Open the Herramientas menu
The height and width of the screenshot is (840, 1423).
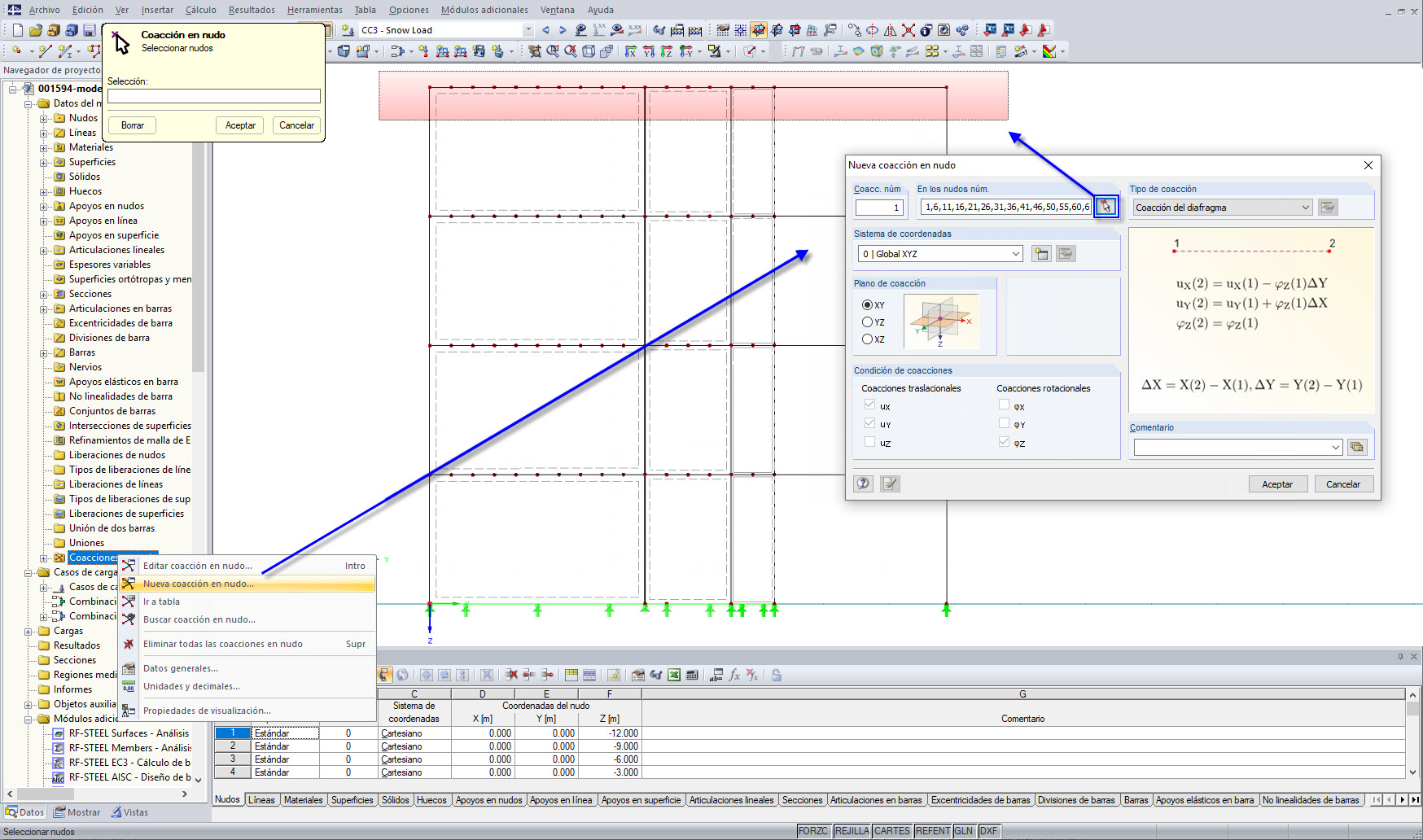click(315, 10)
